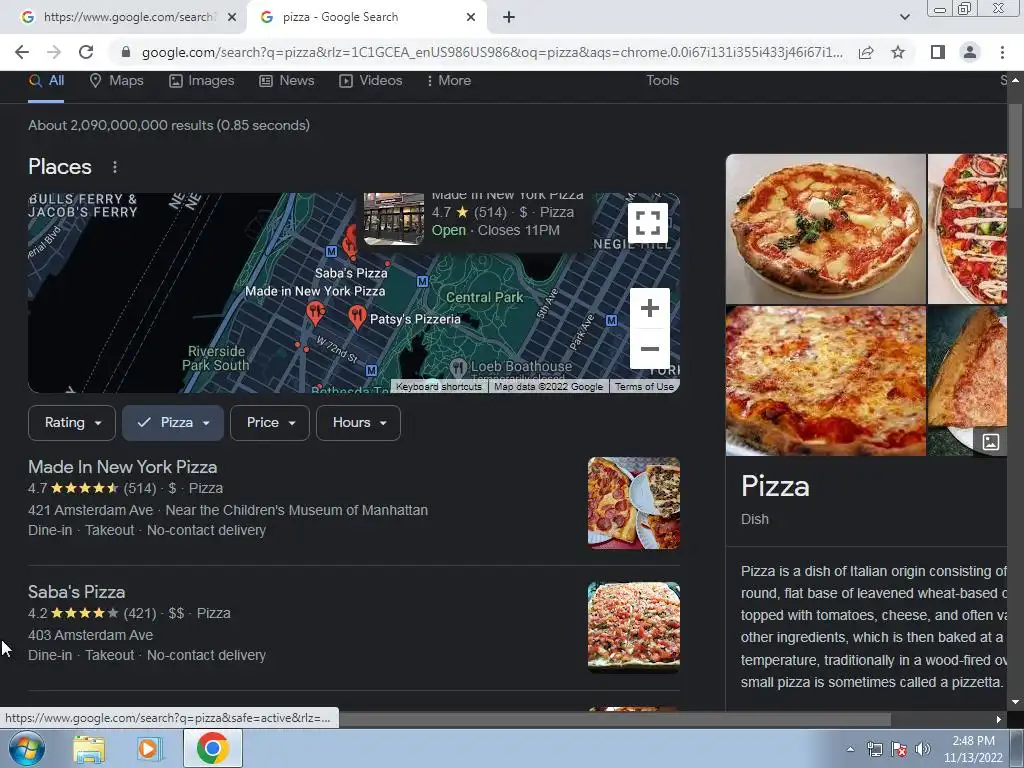1024x768 pixels.
Task: Open Places three-dot options menu
Action: tap(115, 167)
